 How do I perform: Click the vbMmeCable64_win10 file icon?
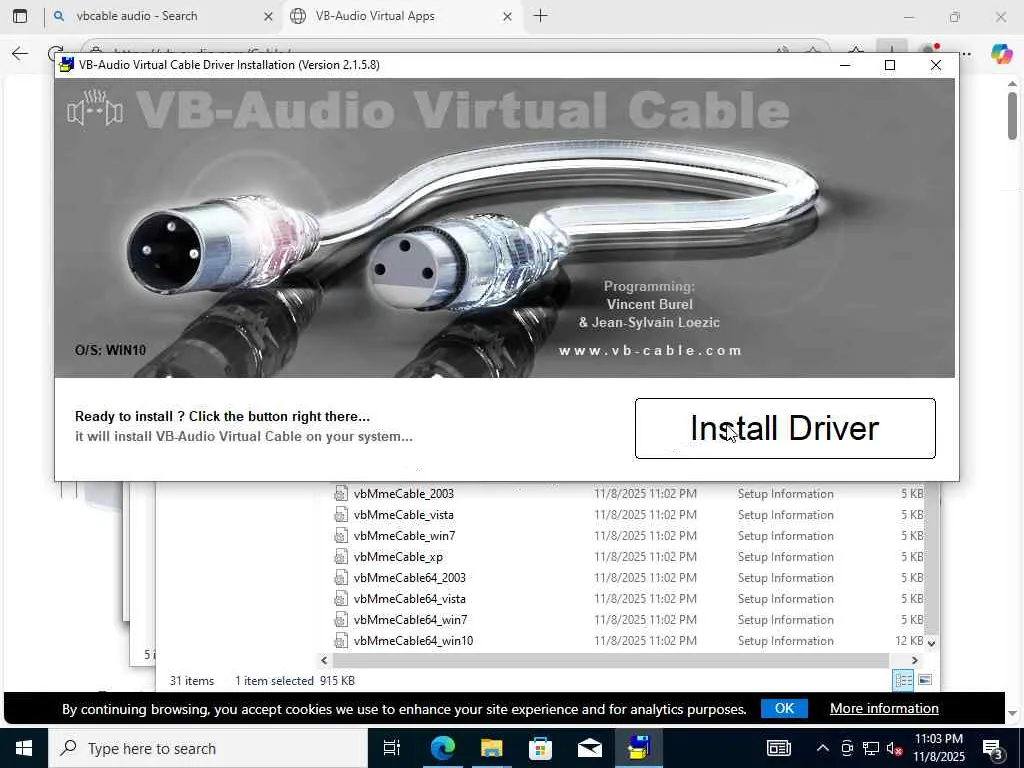[x=341, y=641]
